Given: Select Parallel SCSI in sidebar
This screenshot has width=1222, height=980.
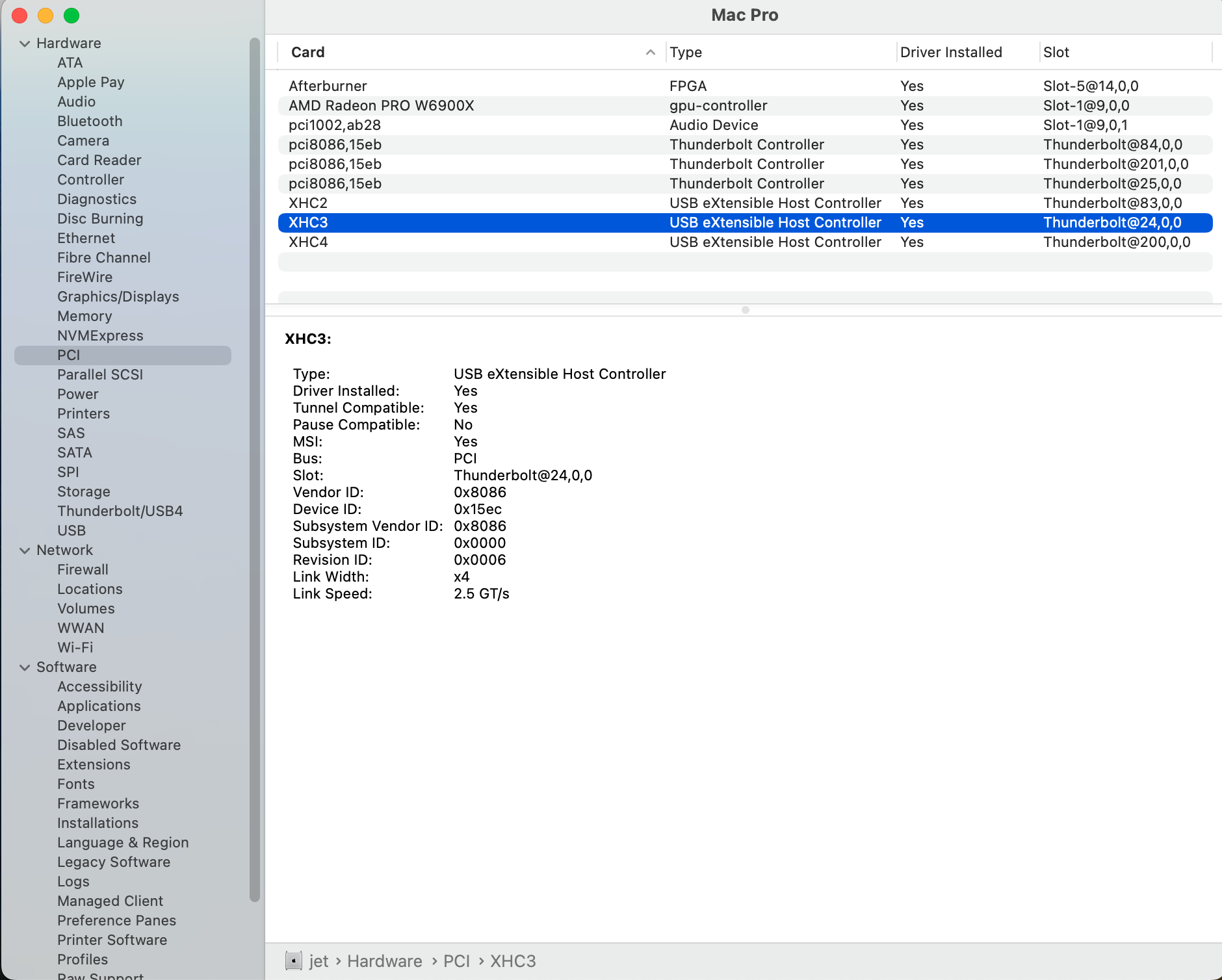Looking at the screenshot, I should coord(100,375).
